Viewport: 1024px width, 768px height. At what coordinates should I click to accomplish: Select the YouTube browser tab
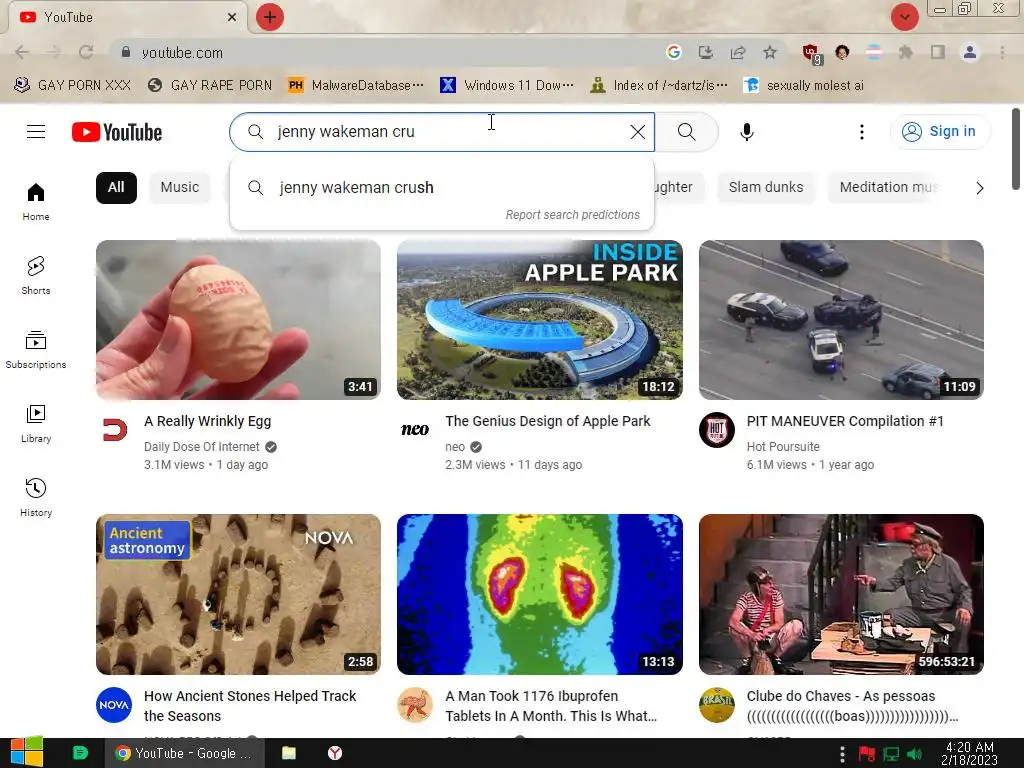pyautogui.click(x=127, y=17)
